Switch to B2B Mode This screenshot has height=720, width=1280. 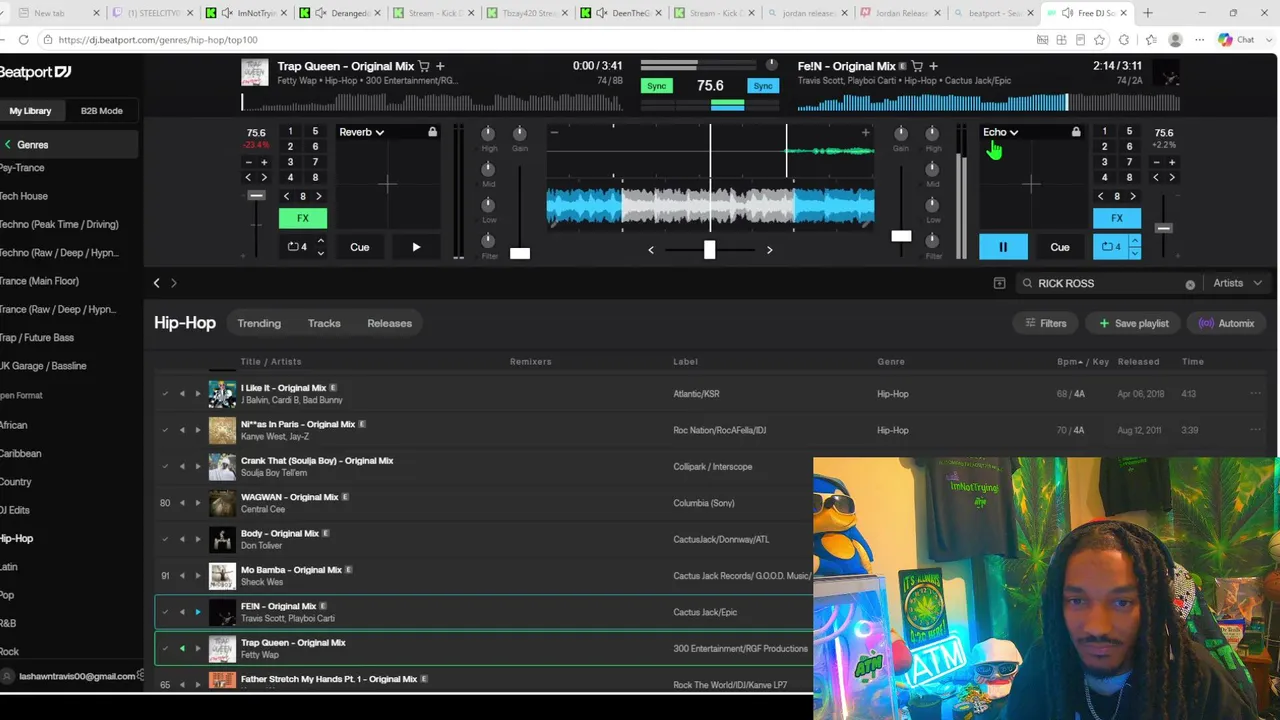click(x=102, y=111)
